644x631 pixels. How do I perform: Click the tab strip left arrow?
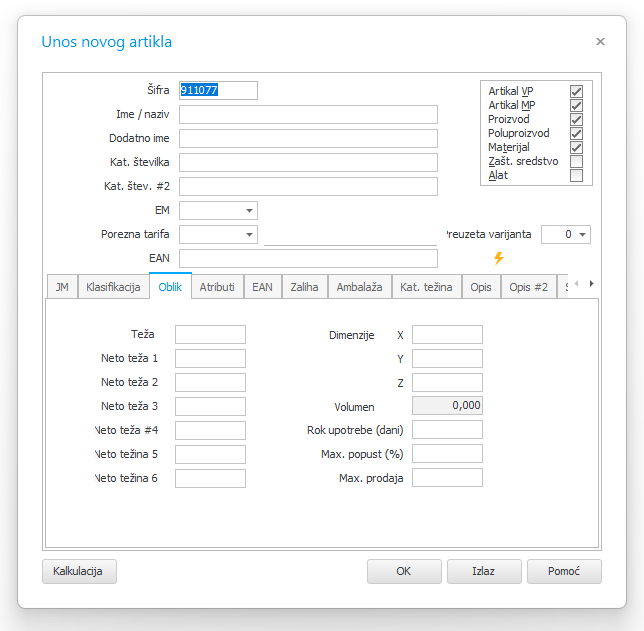tap(576, 283)
